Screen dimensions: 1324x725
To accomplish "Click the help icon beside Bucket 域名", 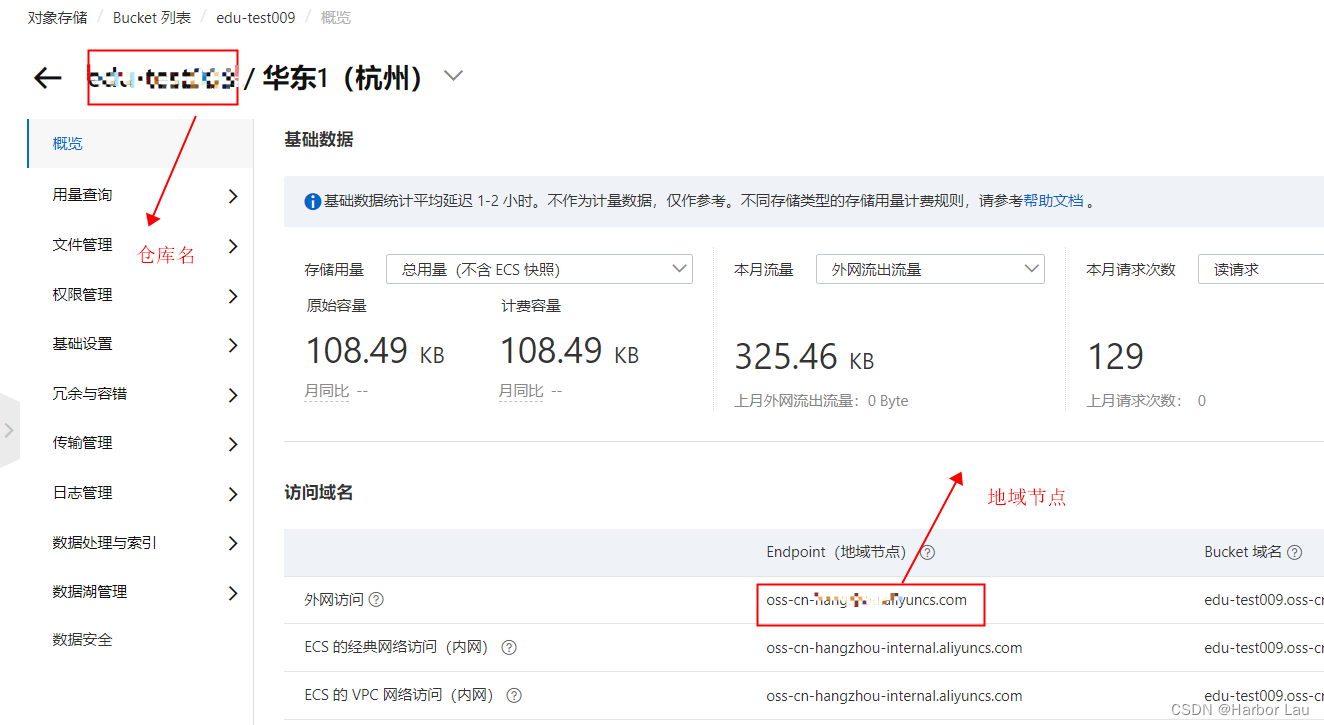I will pyautogui.click(x=1294, y=552).
